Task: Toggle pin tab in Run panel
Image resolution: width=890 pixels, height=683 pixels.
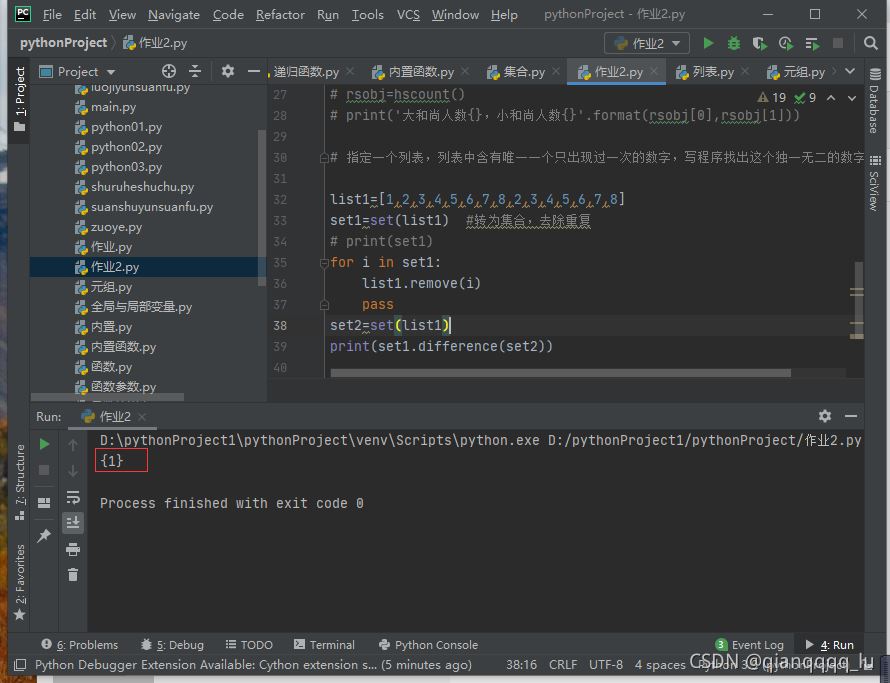Action: pyautogui.click(x=44, y=536)
